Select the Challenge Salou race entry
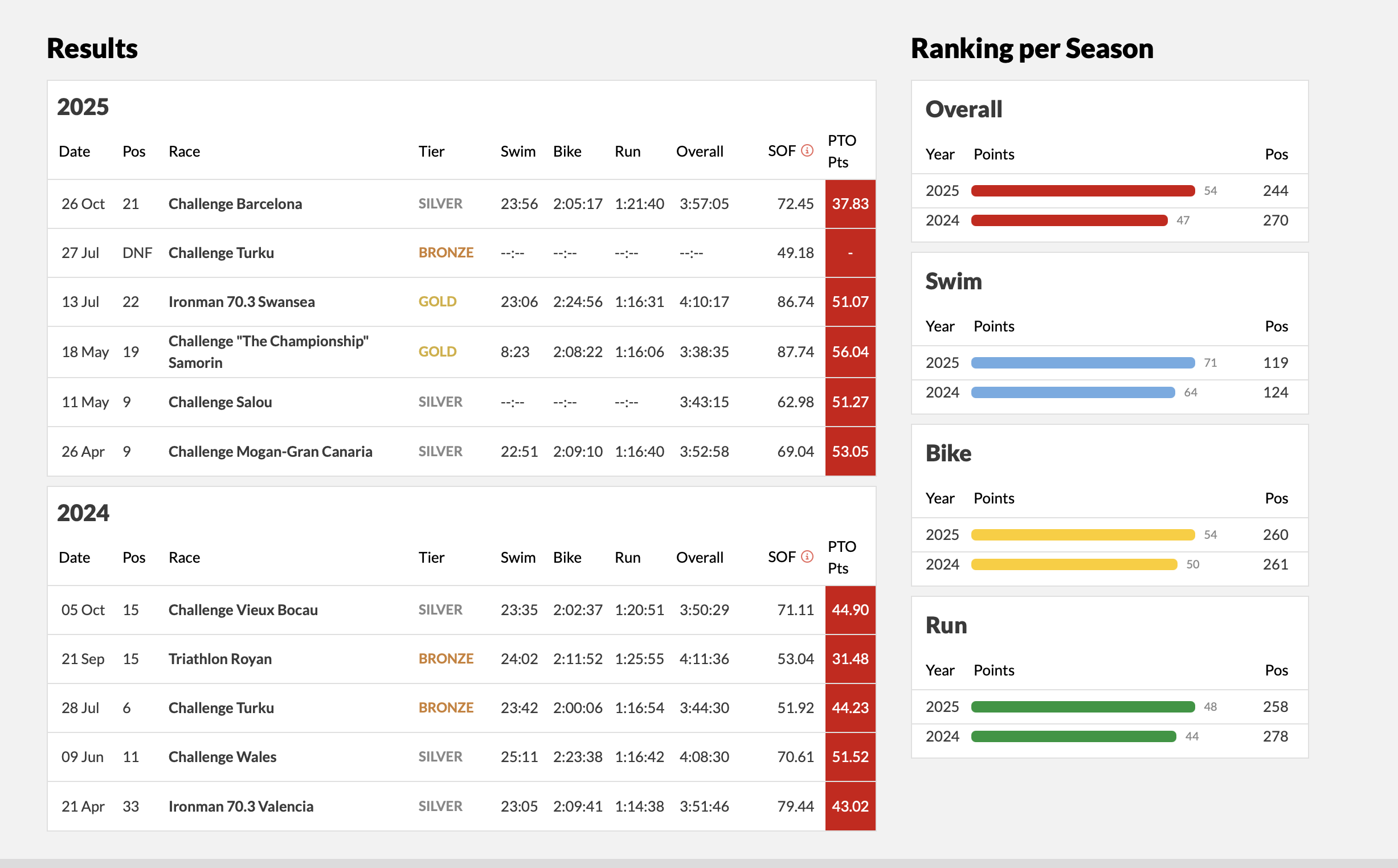Image resolution: width=1398 pixels, height=868 pixels. click(x=220, y=402)
